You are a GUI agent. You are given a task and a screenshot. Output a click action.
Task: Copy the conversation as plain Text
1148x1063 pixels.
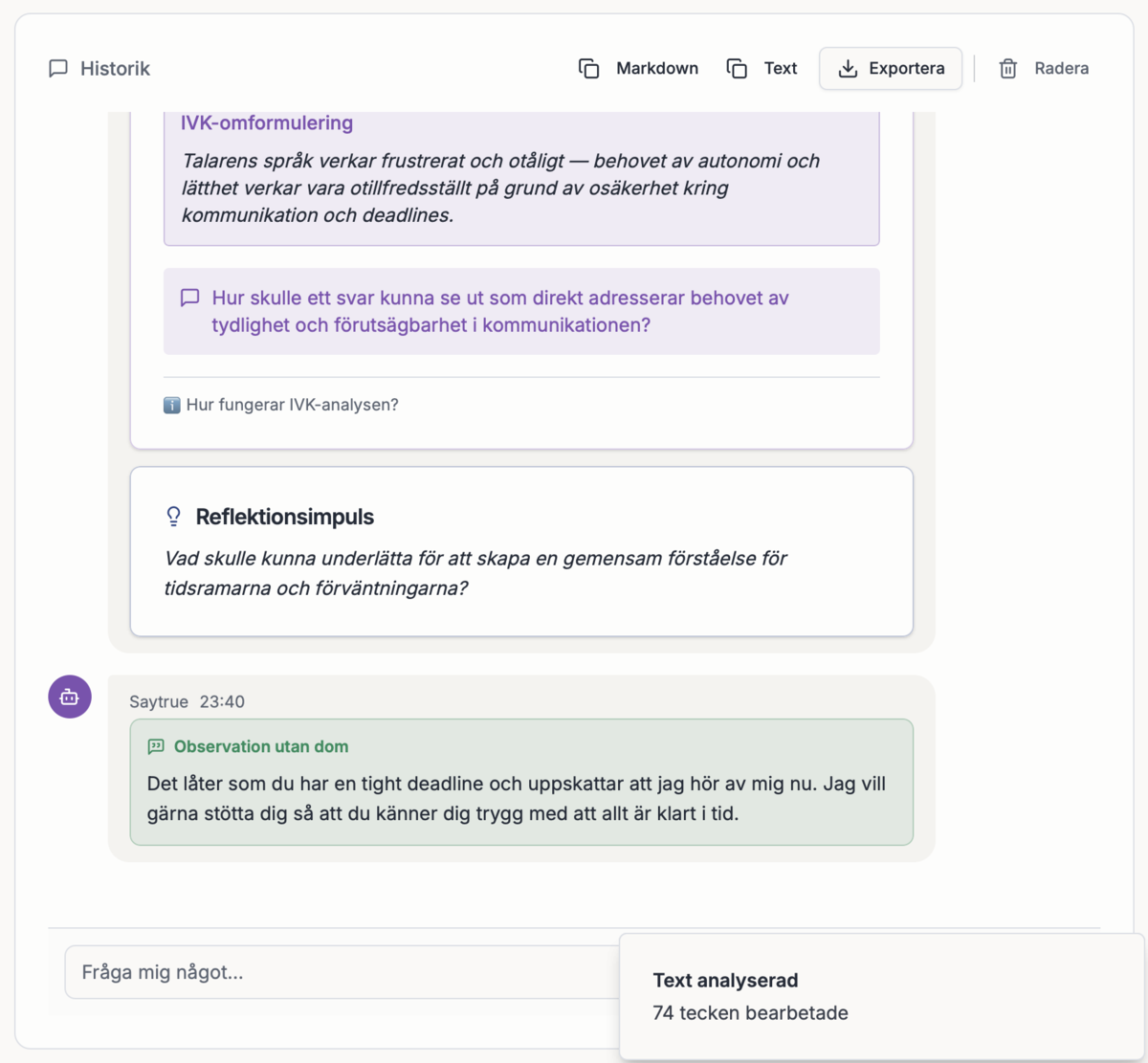click(762, 69)
